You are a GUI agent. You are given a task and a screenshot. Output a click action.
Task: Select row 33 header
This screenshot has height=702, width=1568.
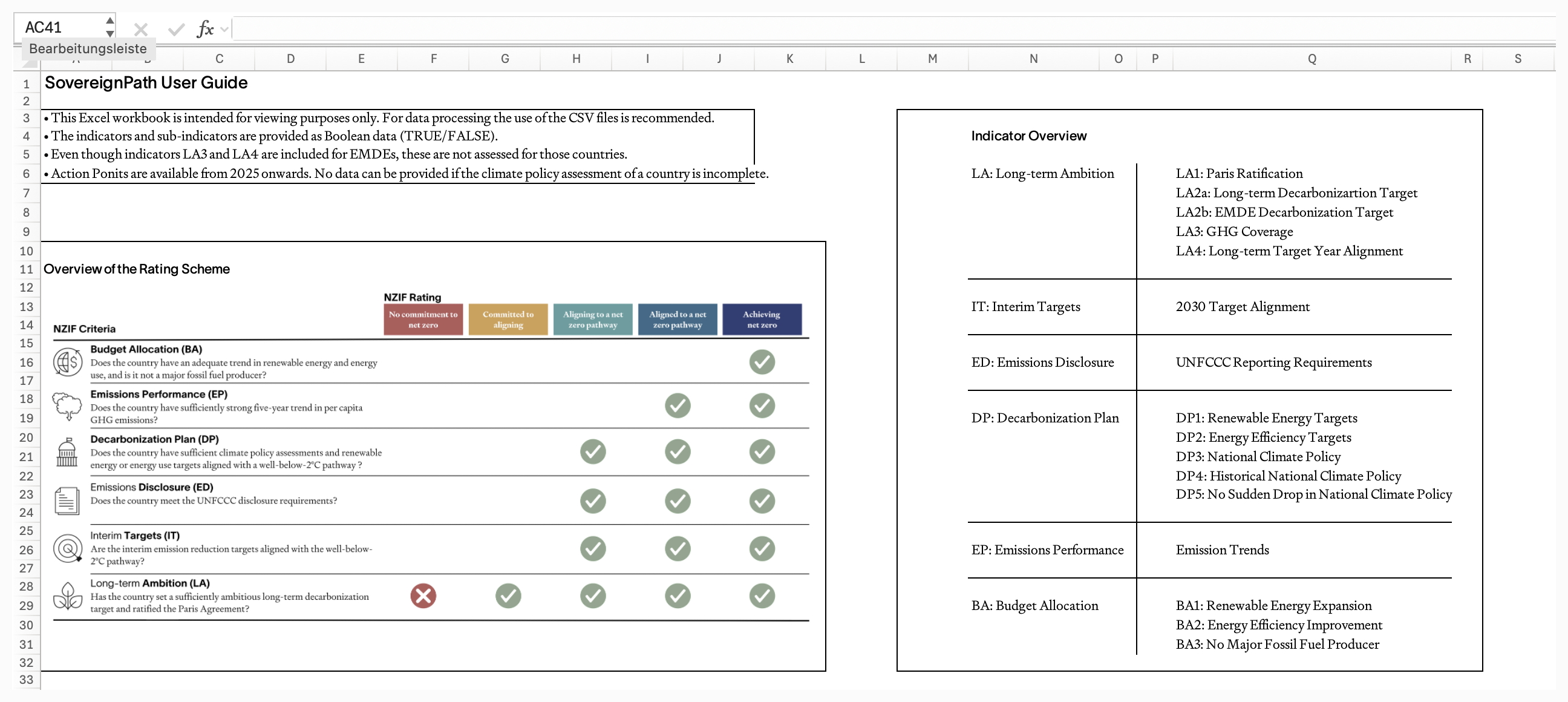(26, 680)
